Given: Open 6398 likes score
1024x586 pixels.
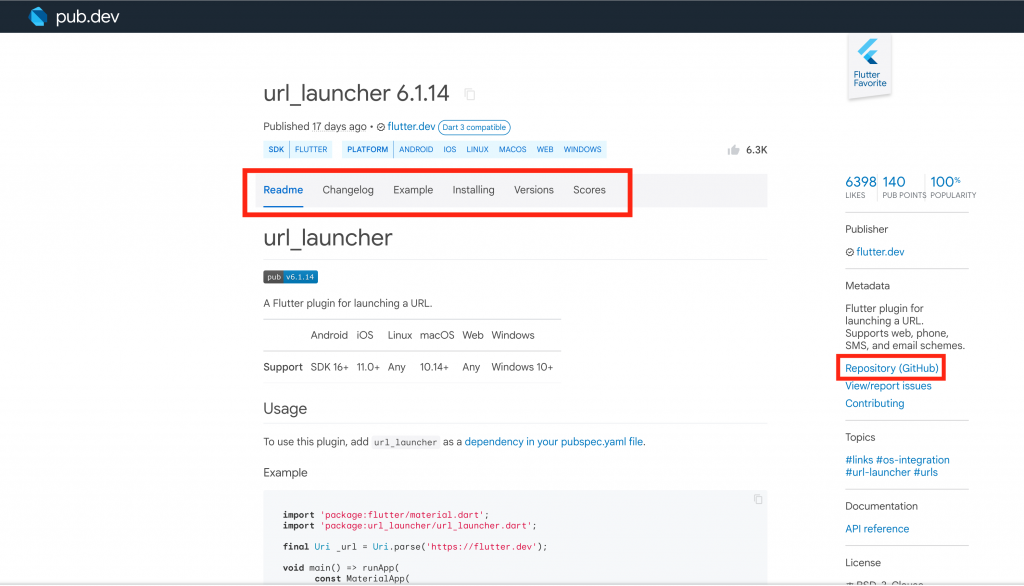Looking at the screenshot, I should click(860, 186).
